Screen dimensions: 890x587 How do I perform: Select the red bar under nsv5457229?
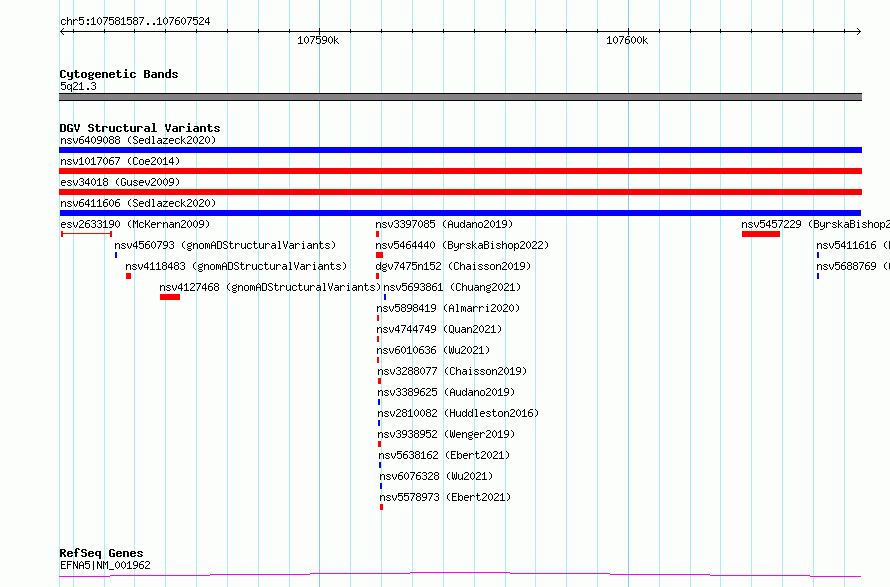coord(761,234)
